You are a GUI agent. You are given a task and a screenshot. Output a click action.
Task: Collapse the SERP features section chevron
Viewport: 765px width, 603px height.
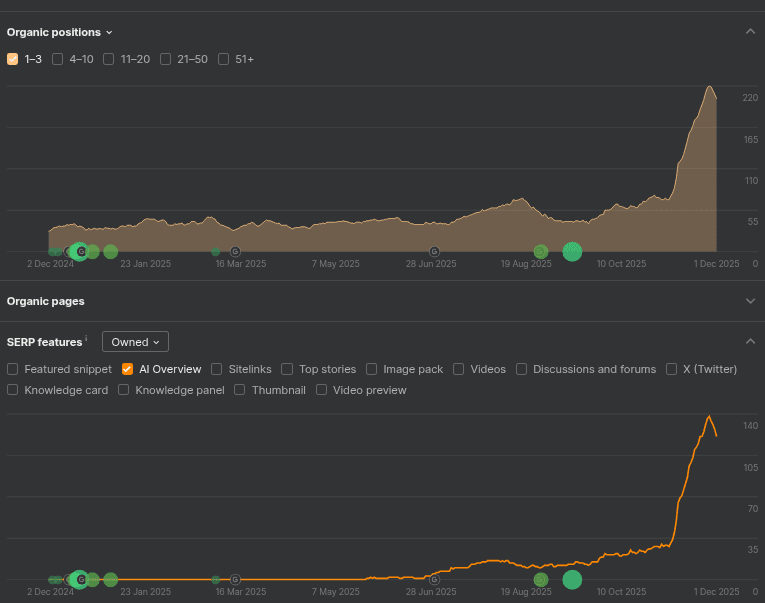(750, 342)
